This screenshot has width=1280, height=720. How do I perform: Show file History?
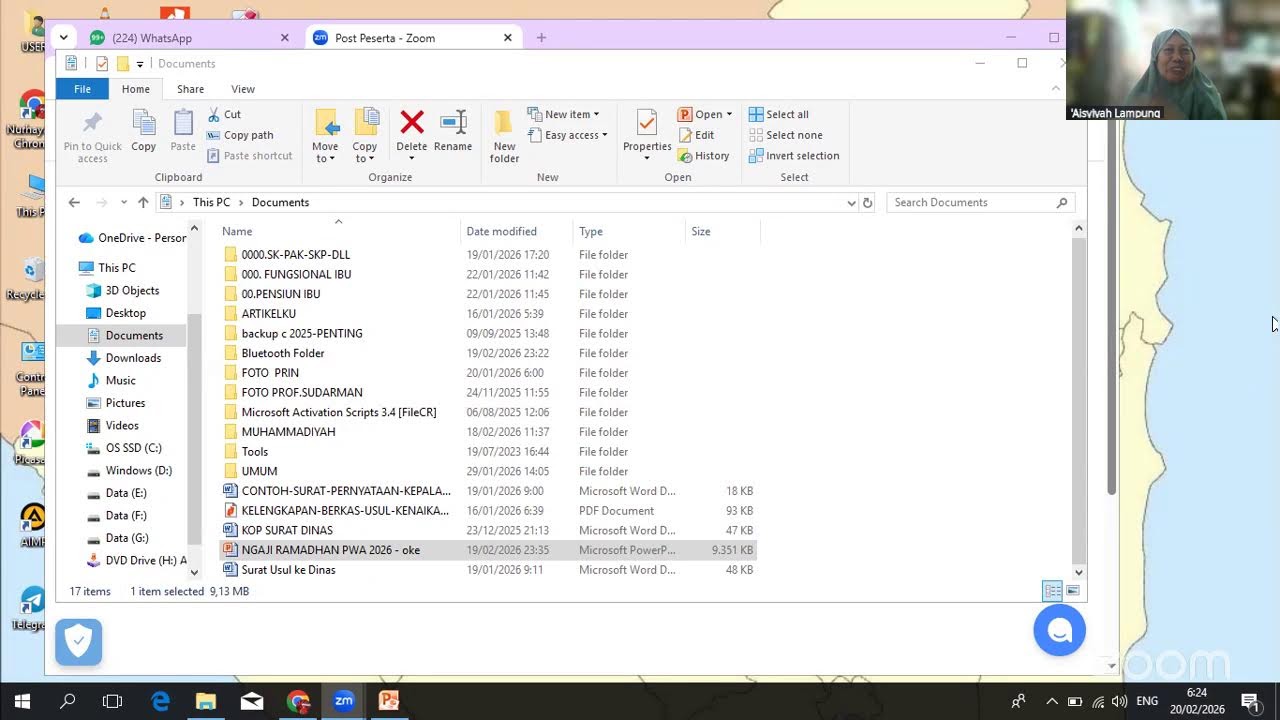tap(703, 156)
